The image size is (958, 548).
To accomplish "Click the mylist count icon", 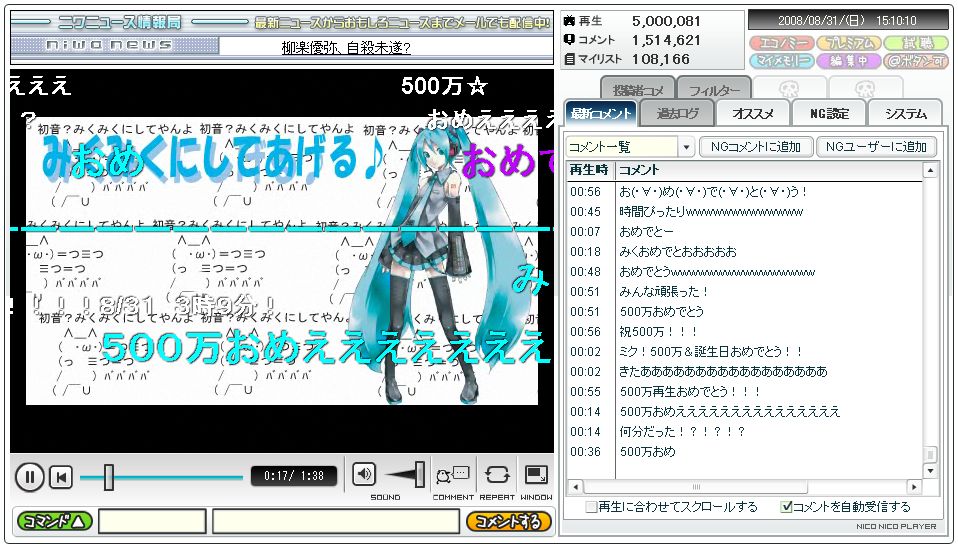I will pyautogui.click(x=569, y=59).
